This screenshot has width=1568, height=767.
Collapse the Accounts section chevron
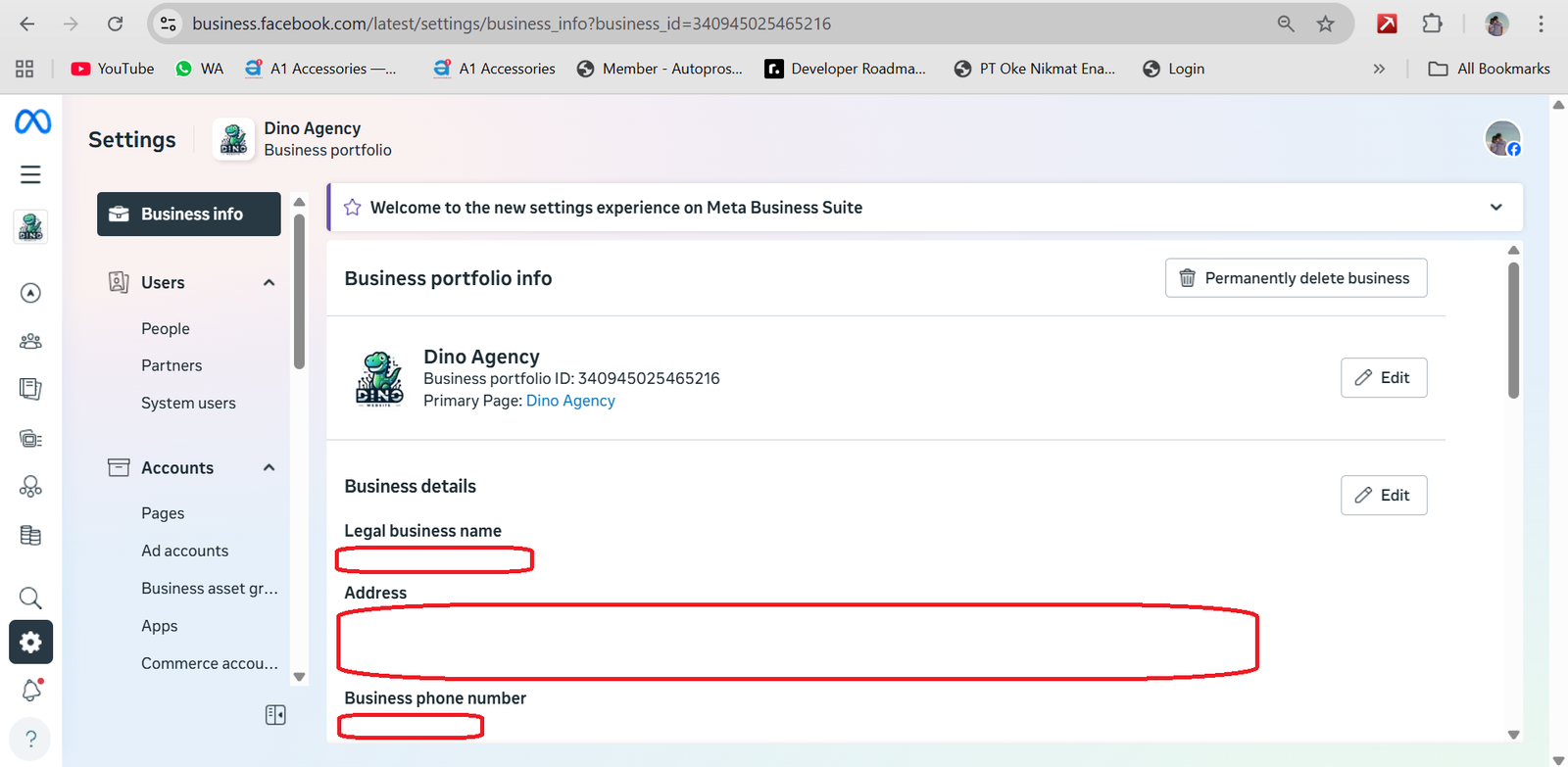click(269, 468)
